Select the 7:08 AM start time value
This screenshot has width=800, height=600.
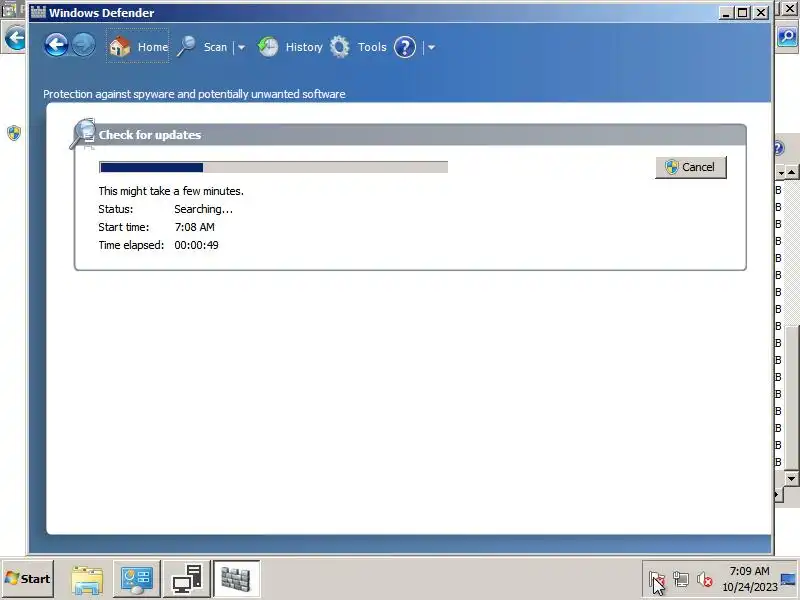[194, 227]
